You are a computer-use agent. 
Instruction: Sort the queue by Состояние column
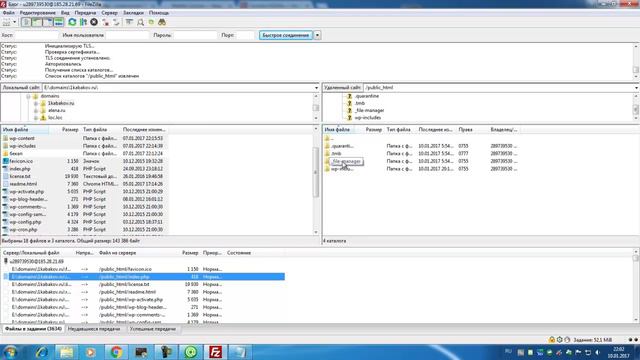click(x=239, y=253)
